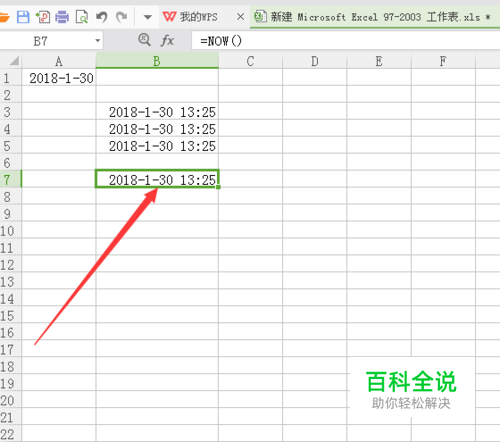This screenshot has width=500, height=442.
Task: Click the Save floppy disk icon
Action: (23, 17)
